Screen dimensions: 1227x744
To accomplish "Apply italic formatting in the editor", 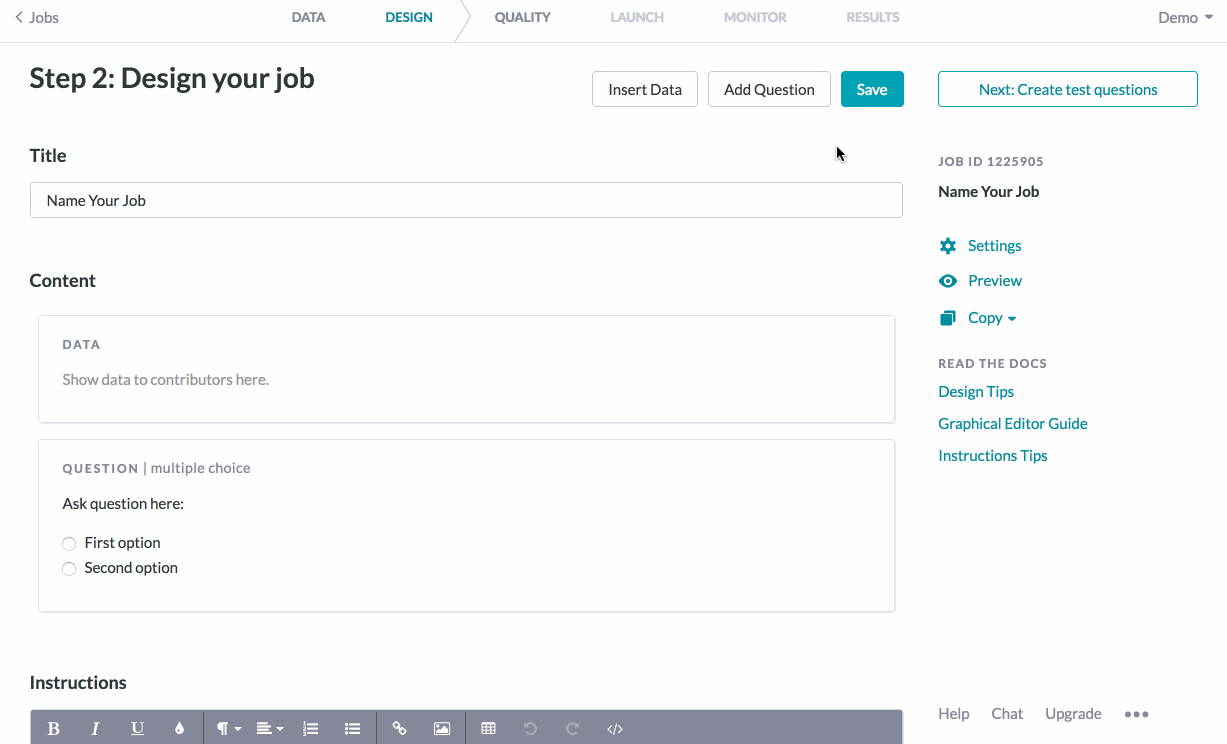I will coord(96,729).
